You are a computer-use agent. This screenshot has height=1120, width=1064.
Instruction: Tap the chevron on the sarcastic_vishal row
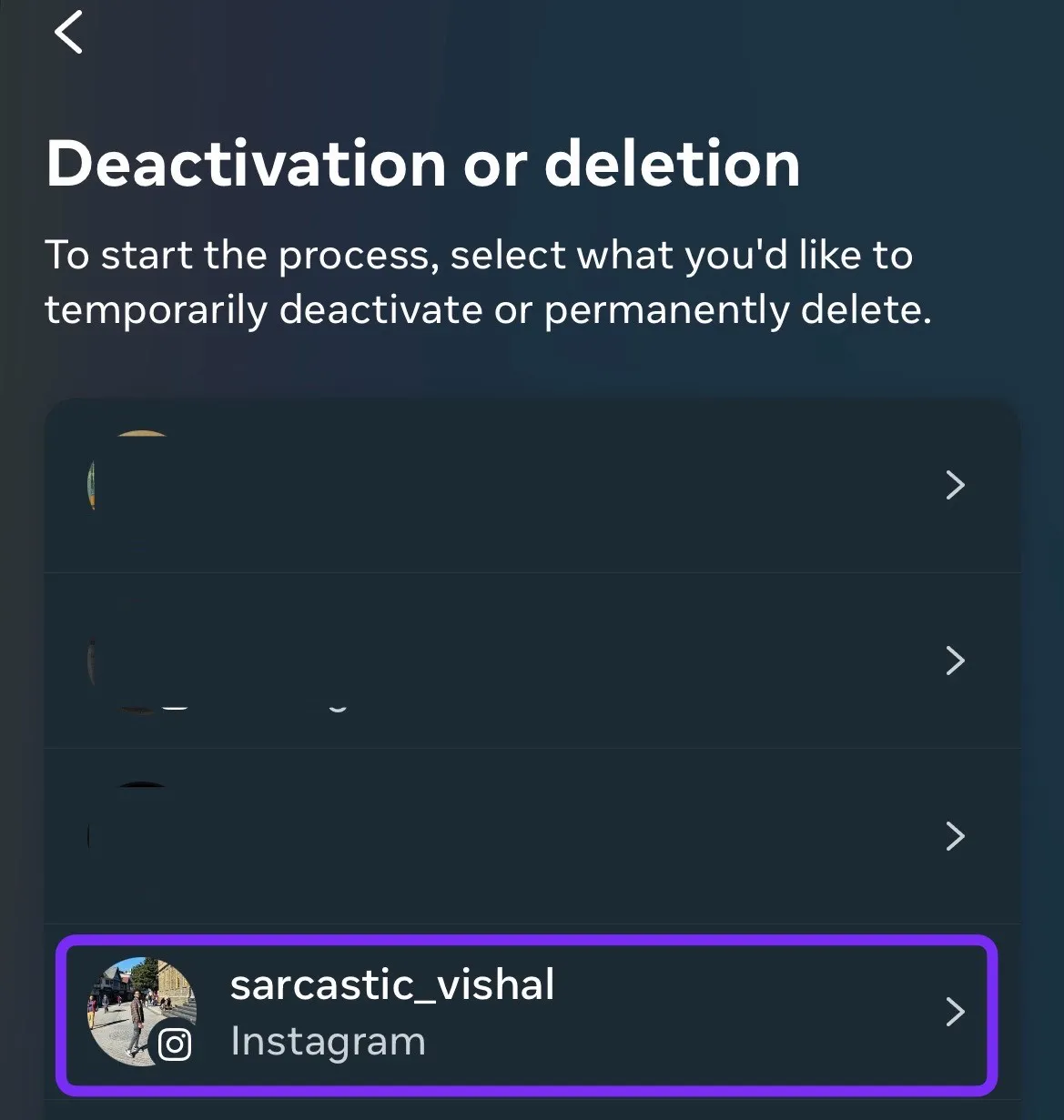[x=955, y=1012]
